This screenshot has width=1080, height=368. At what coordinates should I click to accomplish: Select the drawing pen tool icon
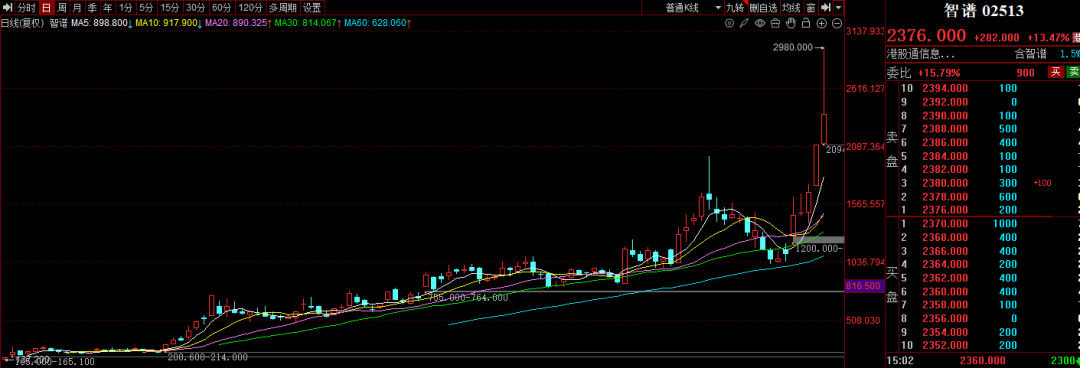(745, 23)
